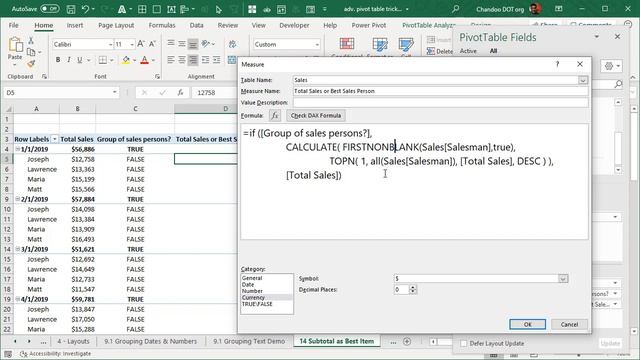
Task: Select the All view in PivotTable Fields
Action: click(x=493, y=51)
